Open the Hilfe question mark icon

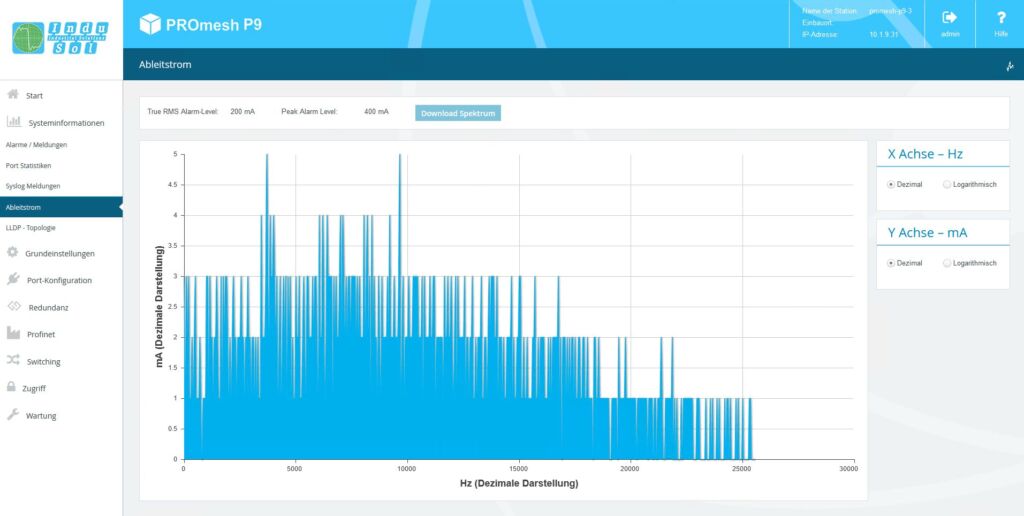[x=1000, y=18]
